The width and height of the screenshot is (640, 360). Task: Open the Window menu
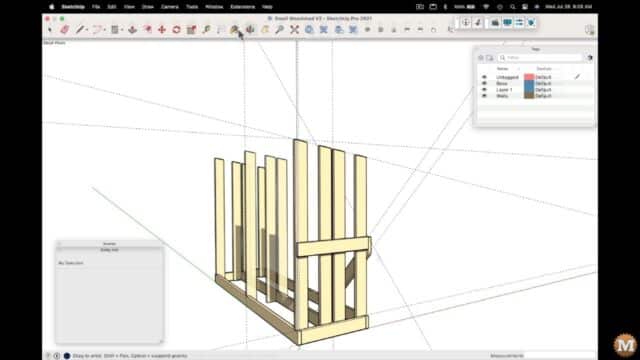(x=214, y=7)
